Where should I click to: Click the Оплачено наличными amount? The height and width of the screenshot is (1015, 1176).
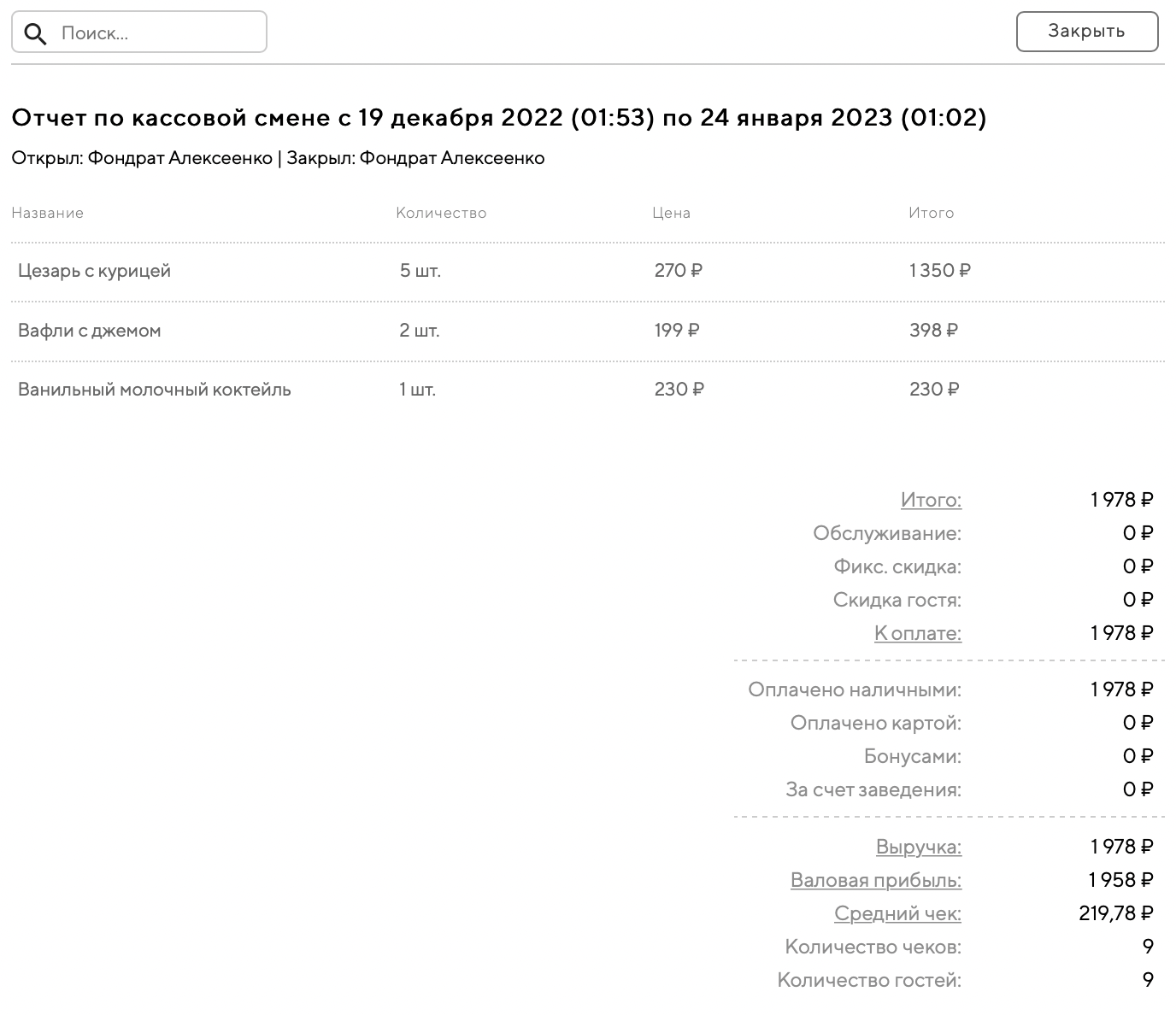coord(1121,689)
